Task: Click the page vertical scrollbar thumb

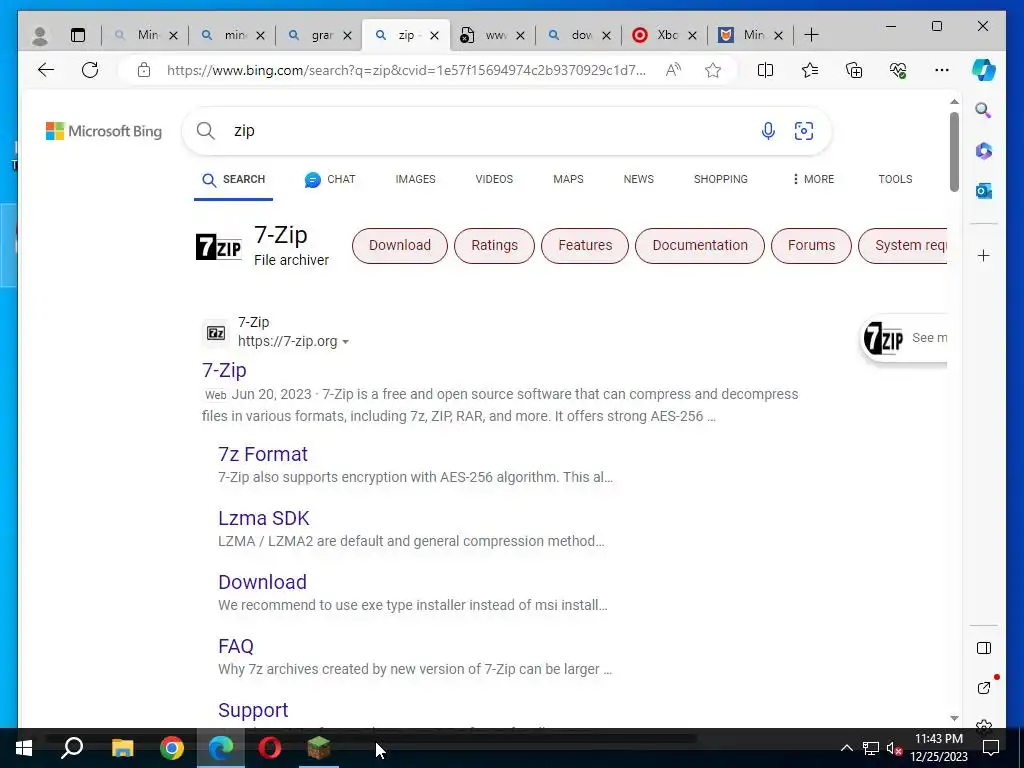Action: pos(954,152)
